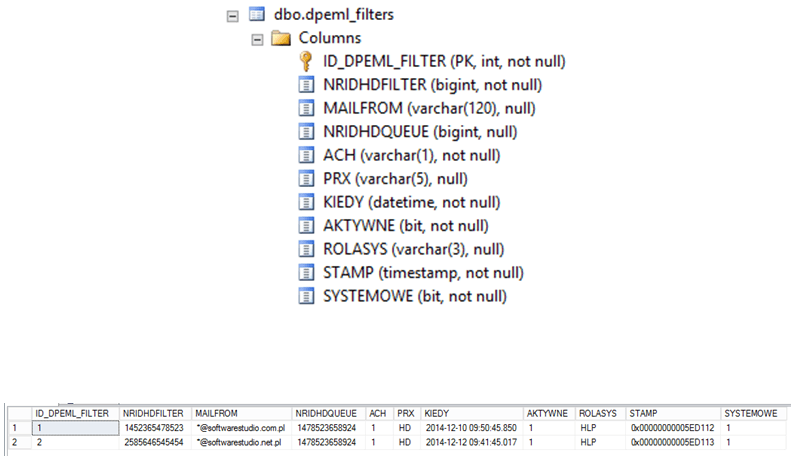
Task: Click the KIEDY grid column header
Action: point(472,413)
